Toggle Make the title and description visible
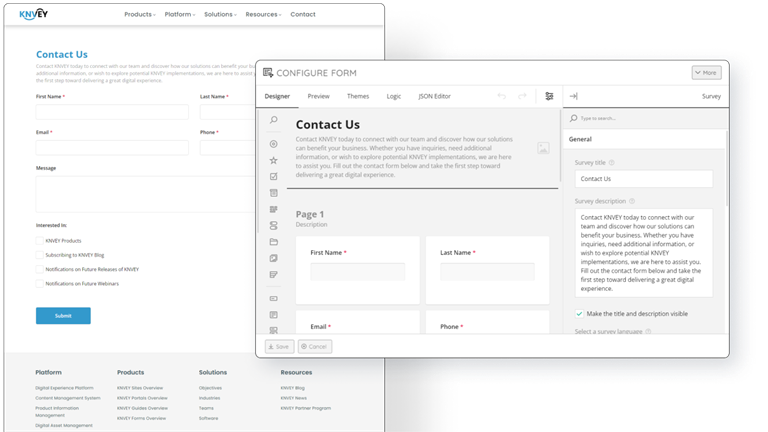 pyautogui.click(x=579, y=313)
